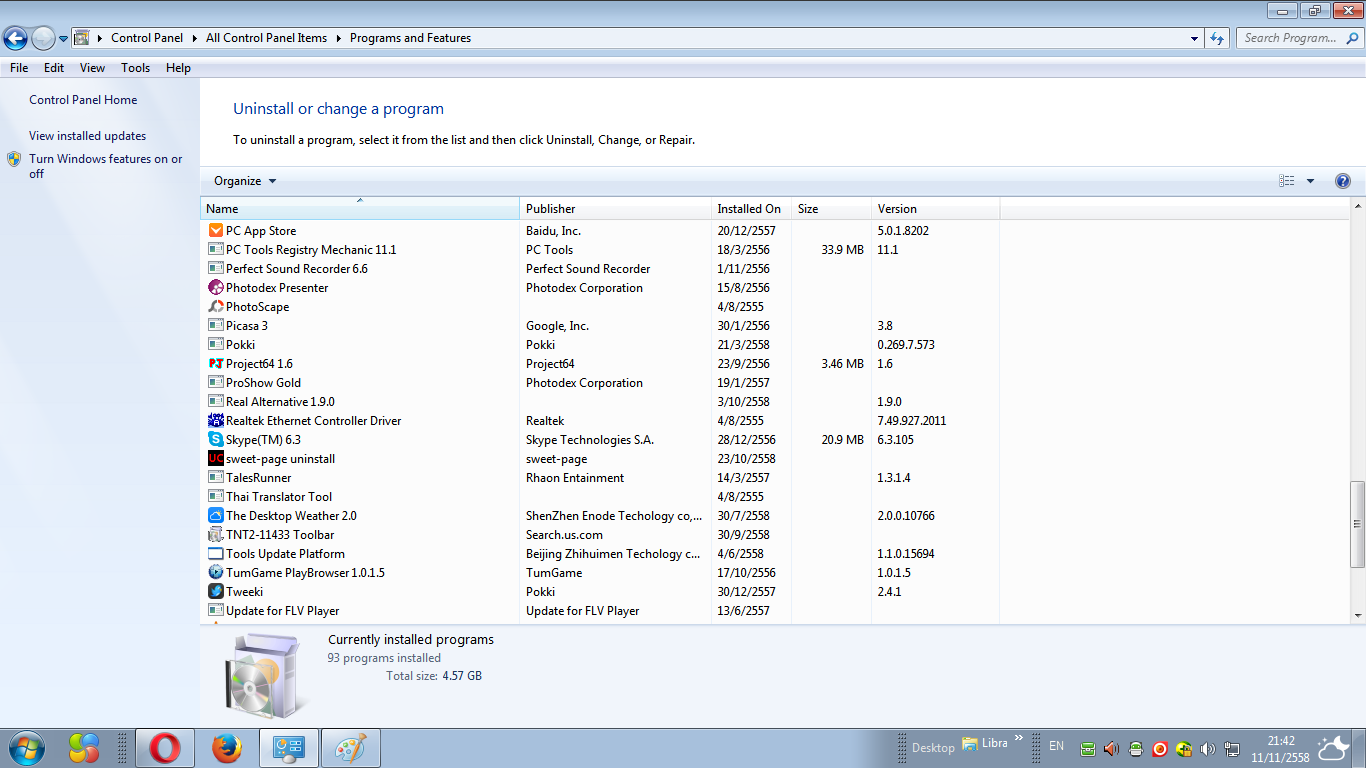Screen dimensions: 1366x768
Task: Click the scrollbar down arrow
Action: [1357, 615]
